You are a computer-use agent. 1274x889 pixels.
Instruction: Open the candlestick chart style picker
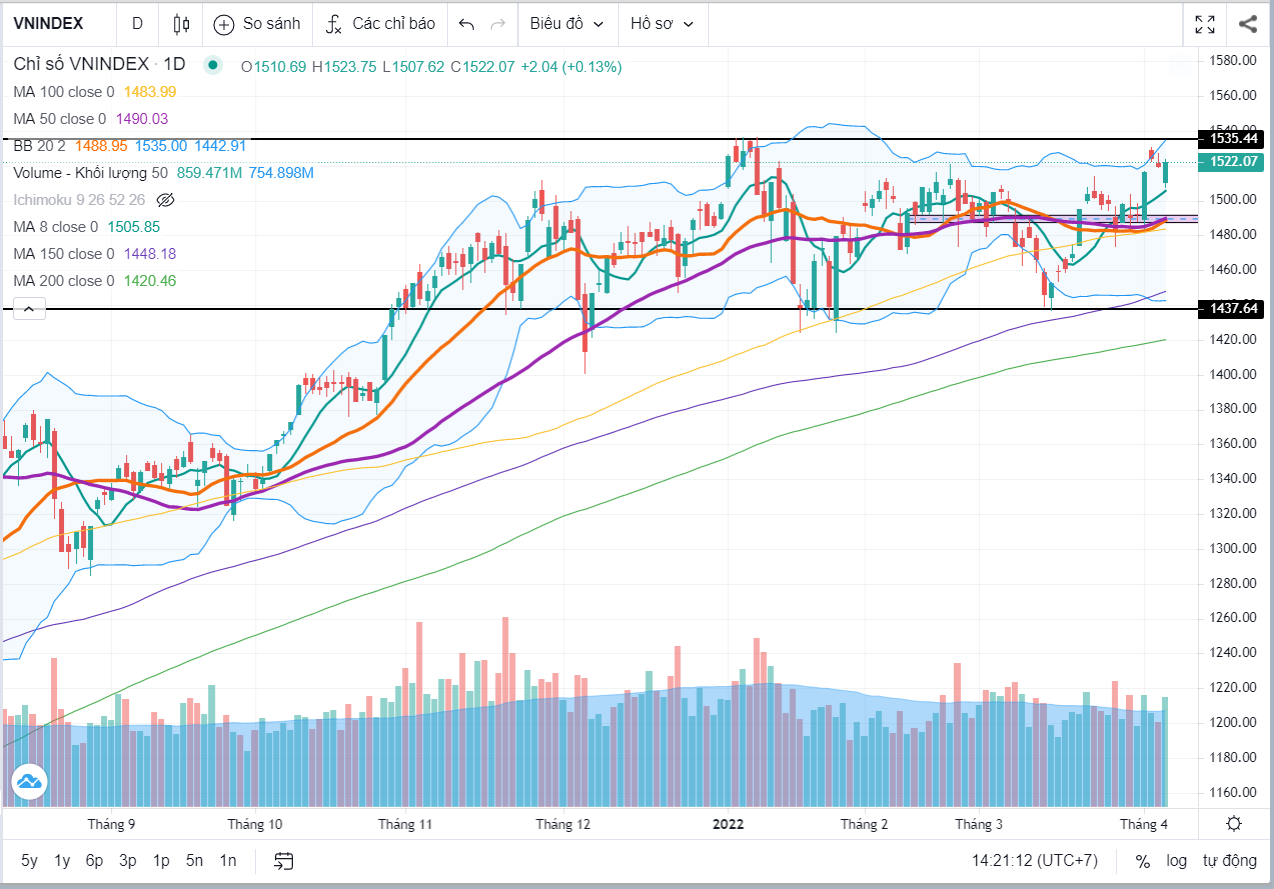(x=181, y=24)
